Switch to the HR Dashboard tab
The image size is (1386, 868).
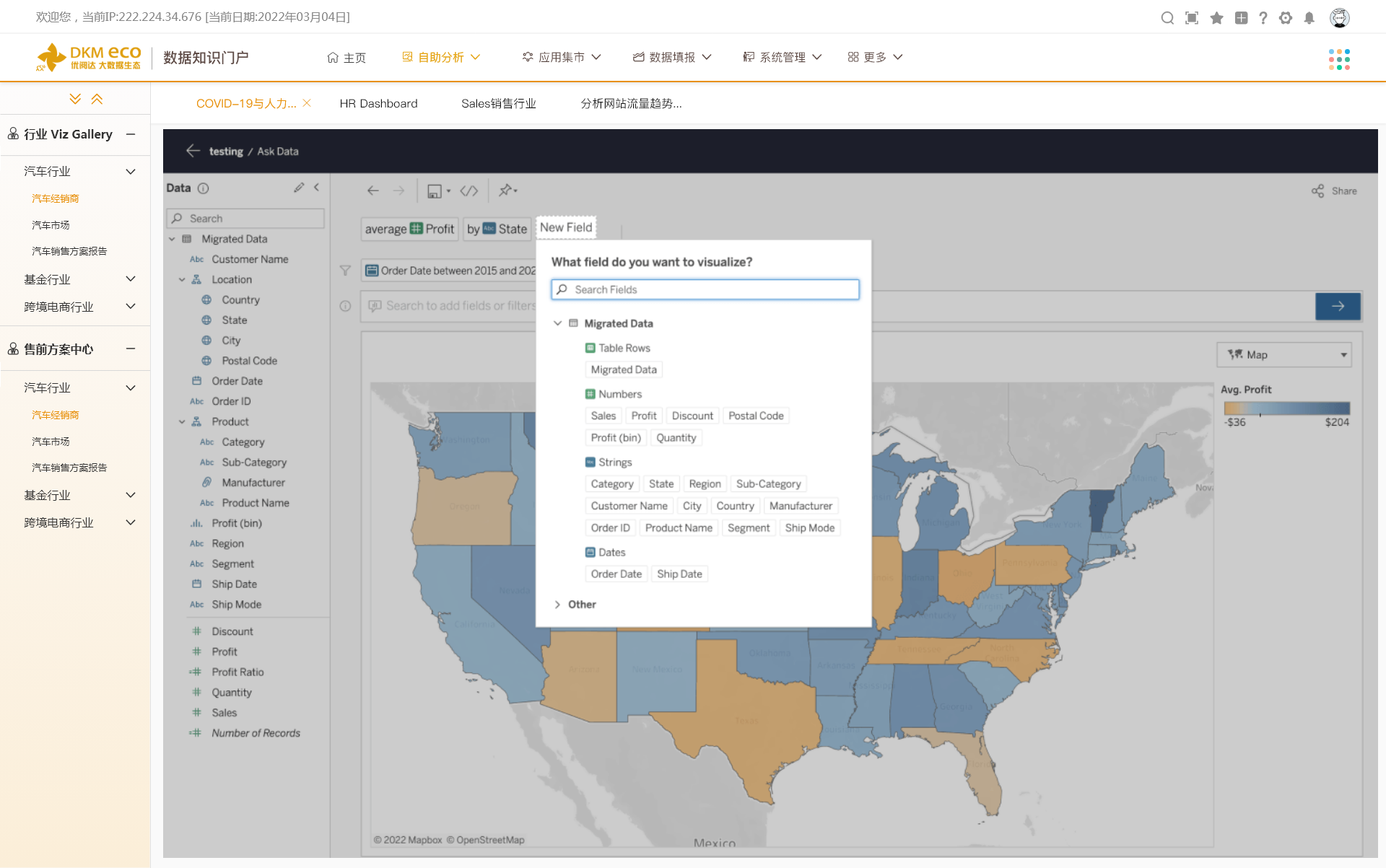378,103
